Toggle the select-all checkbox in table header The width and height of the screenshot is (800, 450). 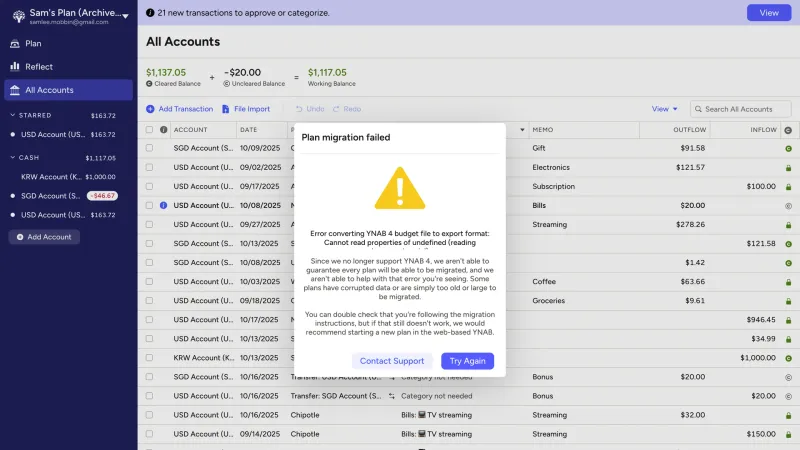coord(149,130)
